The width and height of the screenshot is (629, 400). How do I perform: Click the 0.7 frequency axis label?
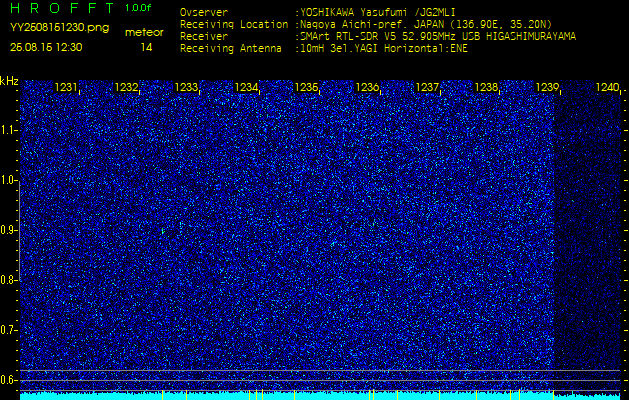pyautogui.click(x=8, y=330)
